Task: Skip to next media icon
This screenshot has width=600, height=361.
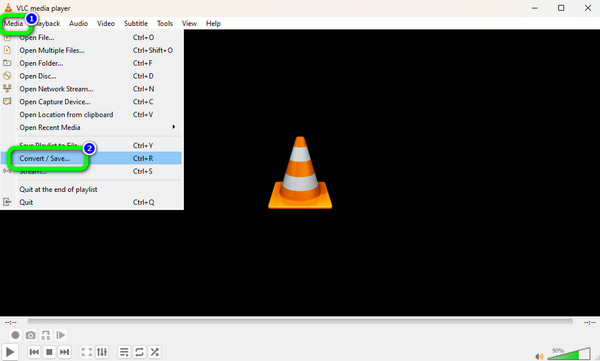Action: tap(64, 352)
